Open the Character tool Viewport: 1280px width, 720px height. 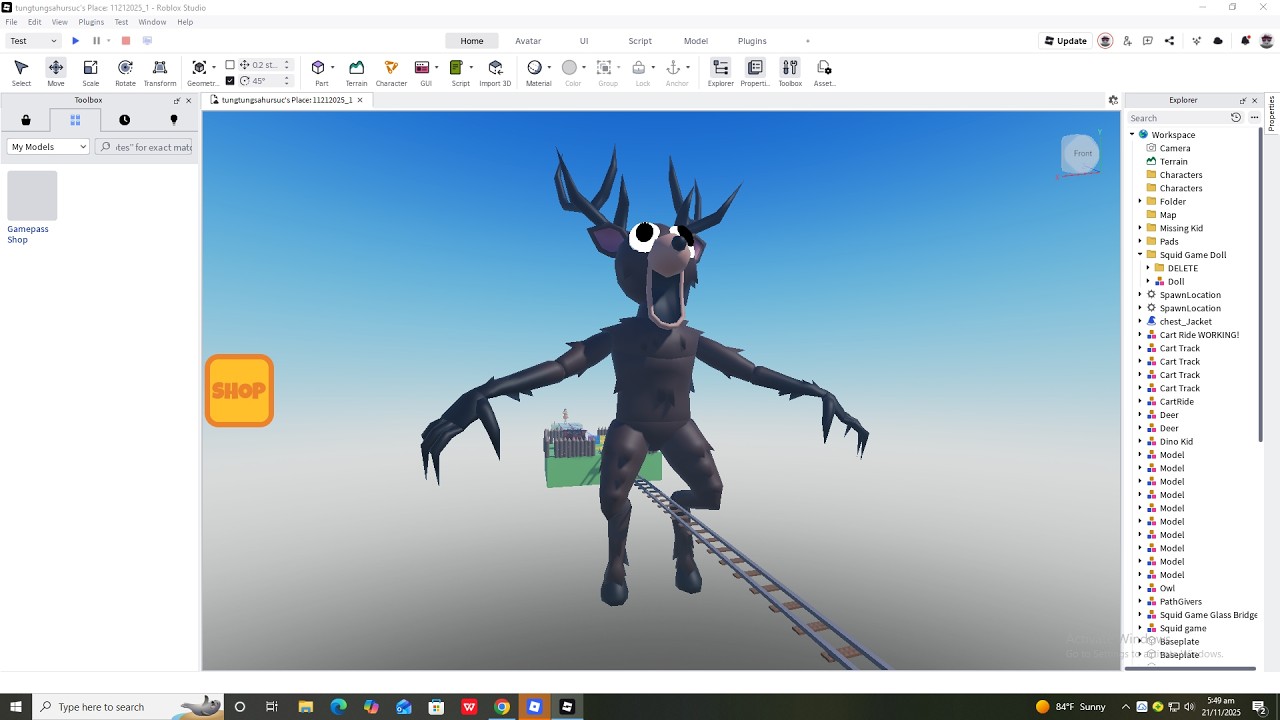[x=391, y=72]
